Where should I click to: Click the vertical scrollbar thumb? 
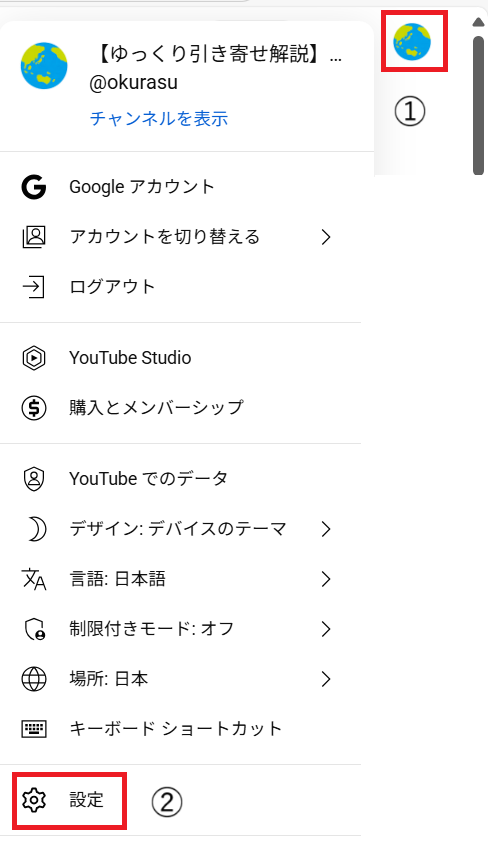click(479, 105)
